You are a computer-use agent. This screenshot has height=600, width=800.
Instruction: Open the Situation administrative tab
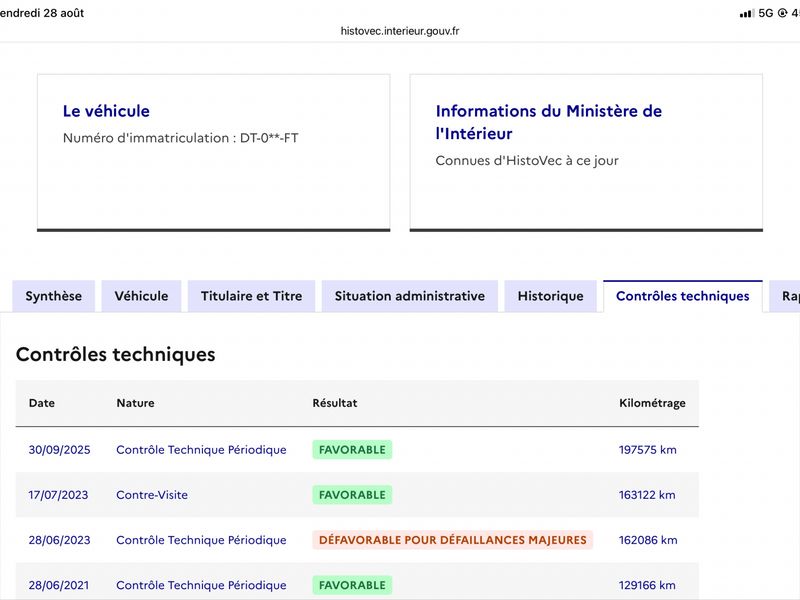coord(410,296)
